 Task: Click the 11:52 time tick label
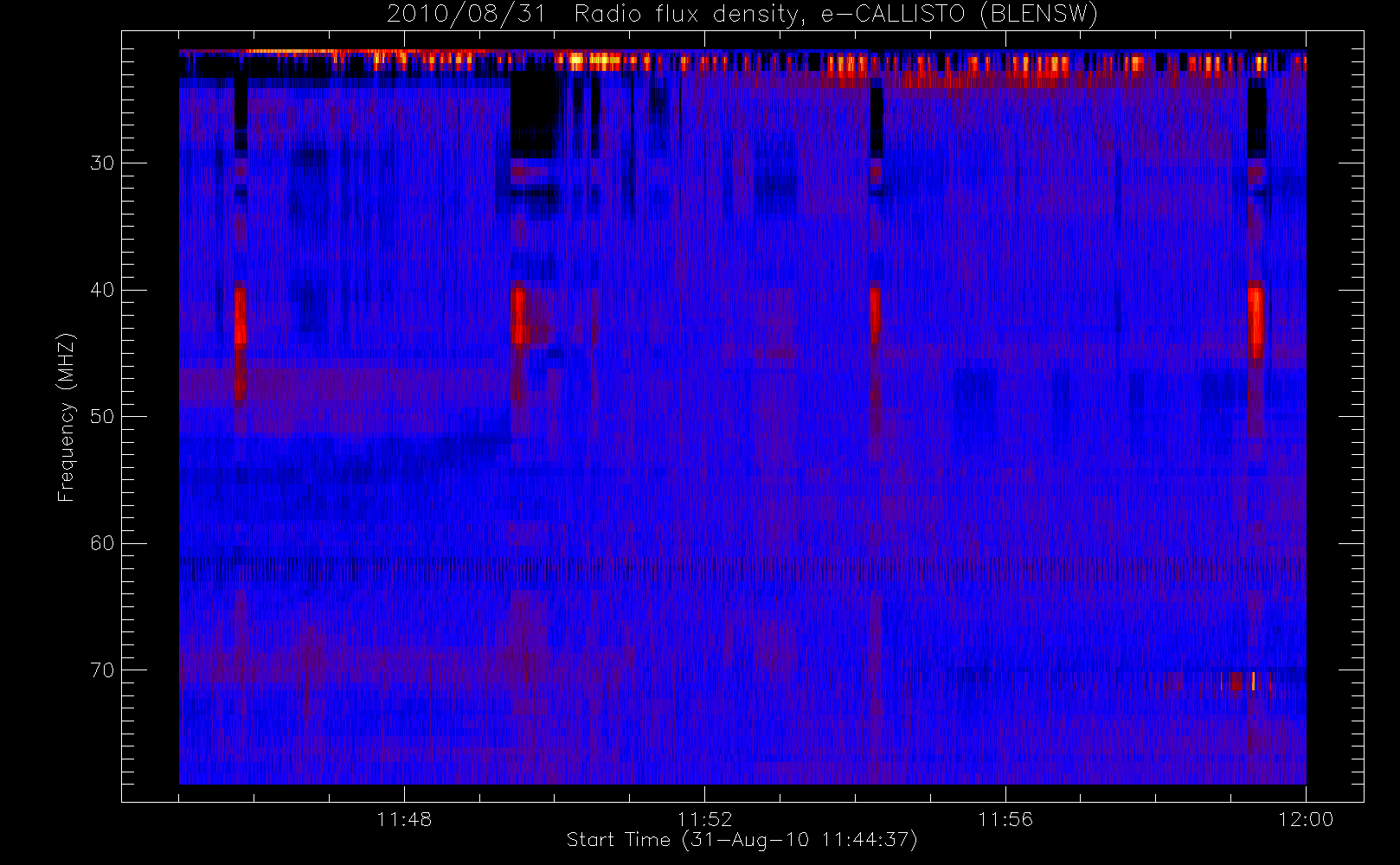click(x=704, y=819)
